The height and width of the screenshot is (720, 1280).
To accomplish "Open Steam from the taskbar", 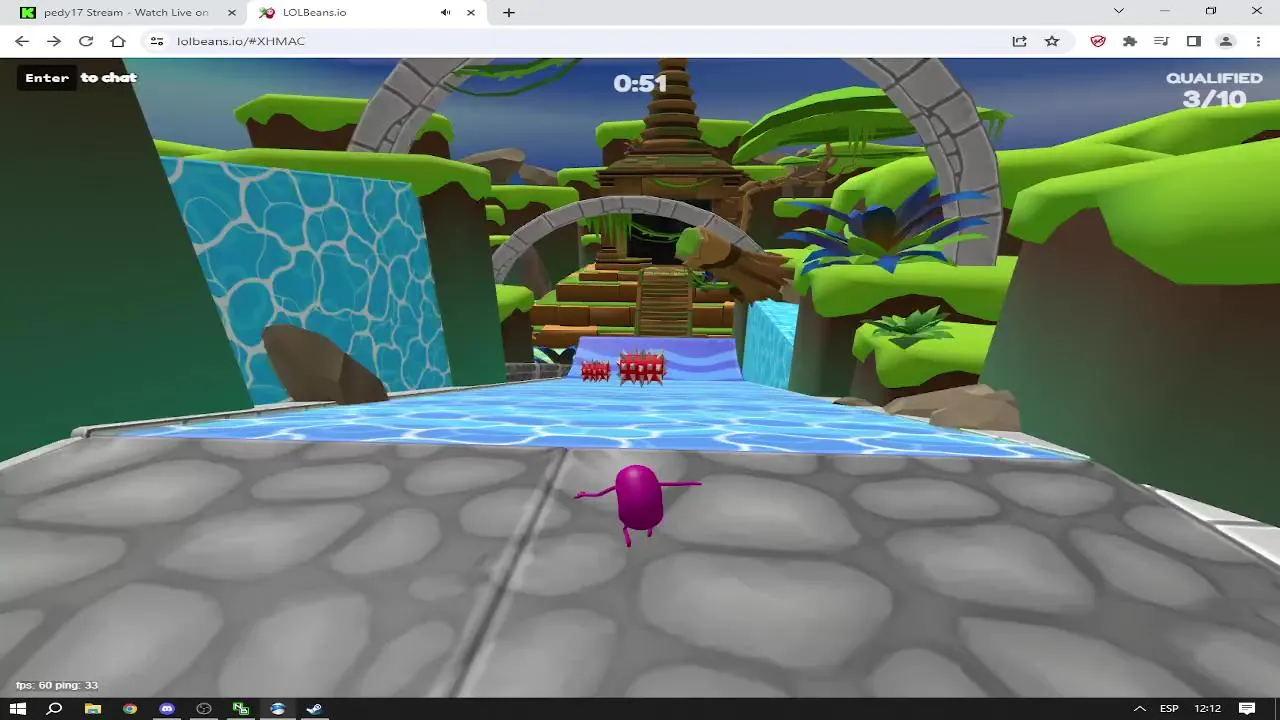I will coord(314,709).
